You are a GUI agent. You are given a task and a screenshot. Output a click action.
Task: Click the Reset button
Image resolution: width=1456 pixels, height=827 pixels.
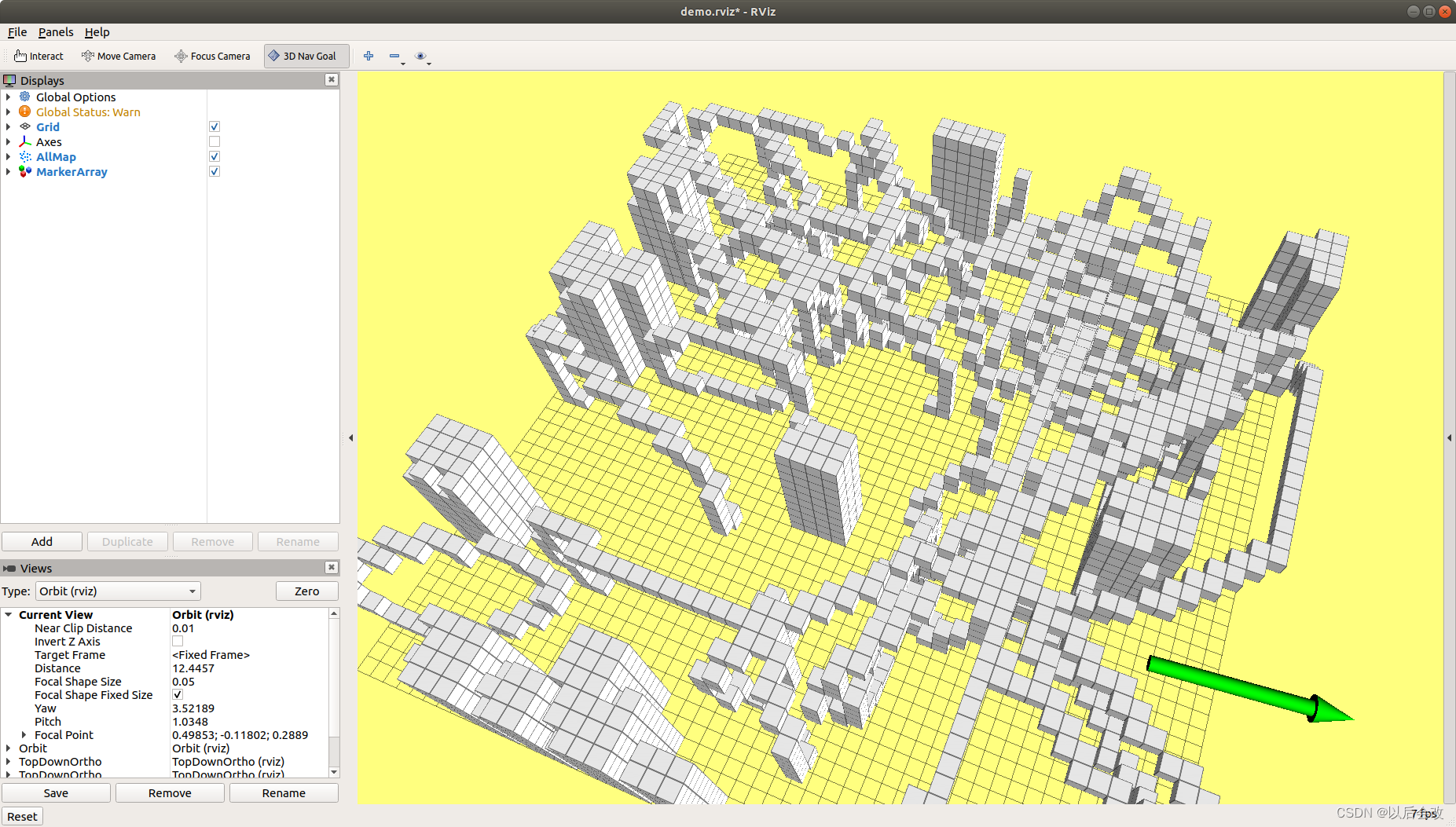tap(22, 817)
